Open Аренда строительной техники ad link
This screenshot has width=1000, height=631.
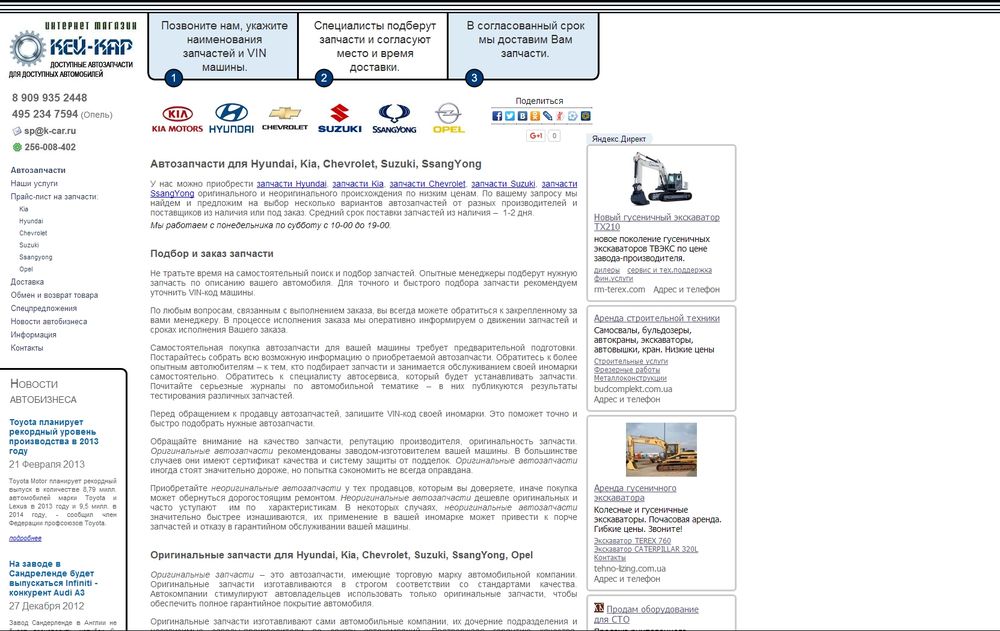click(x=656, y=318)
